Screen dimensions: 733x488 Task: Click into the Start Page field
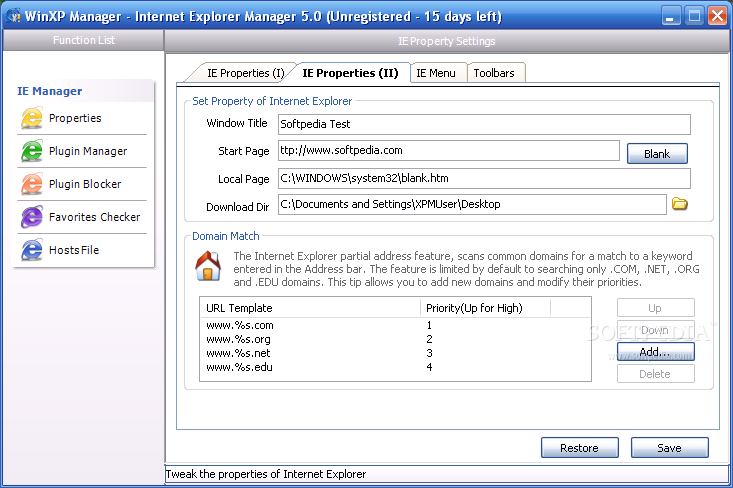tap(449, 151)
